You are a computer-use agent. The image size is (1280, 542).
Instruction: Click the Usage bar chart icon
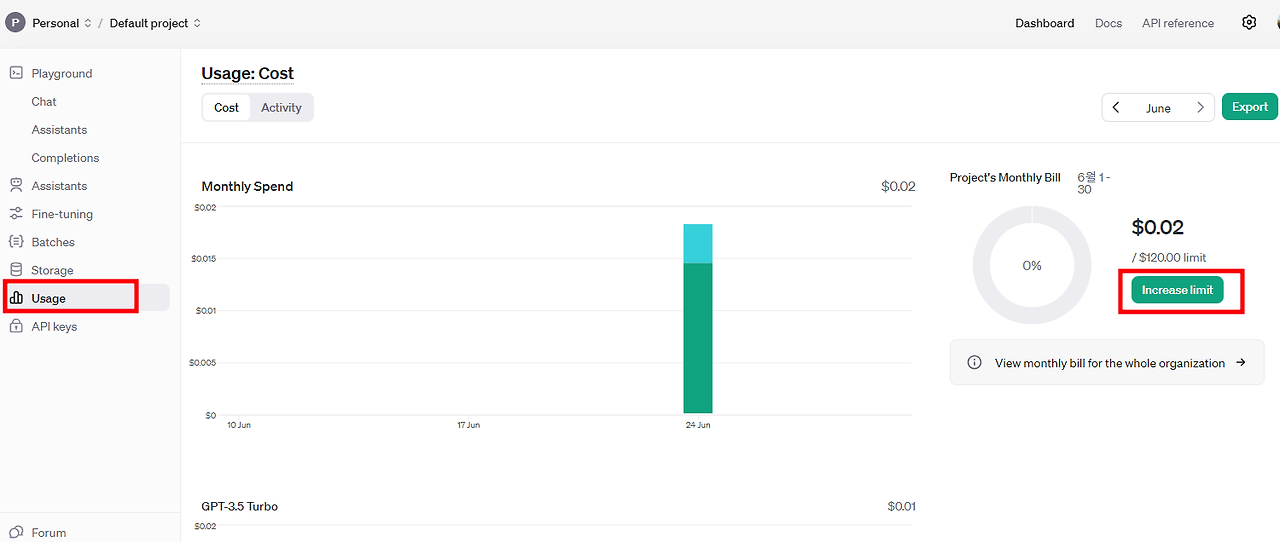click(x=16, y=298)
